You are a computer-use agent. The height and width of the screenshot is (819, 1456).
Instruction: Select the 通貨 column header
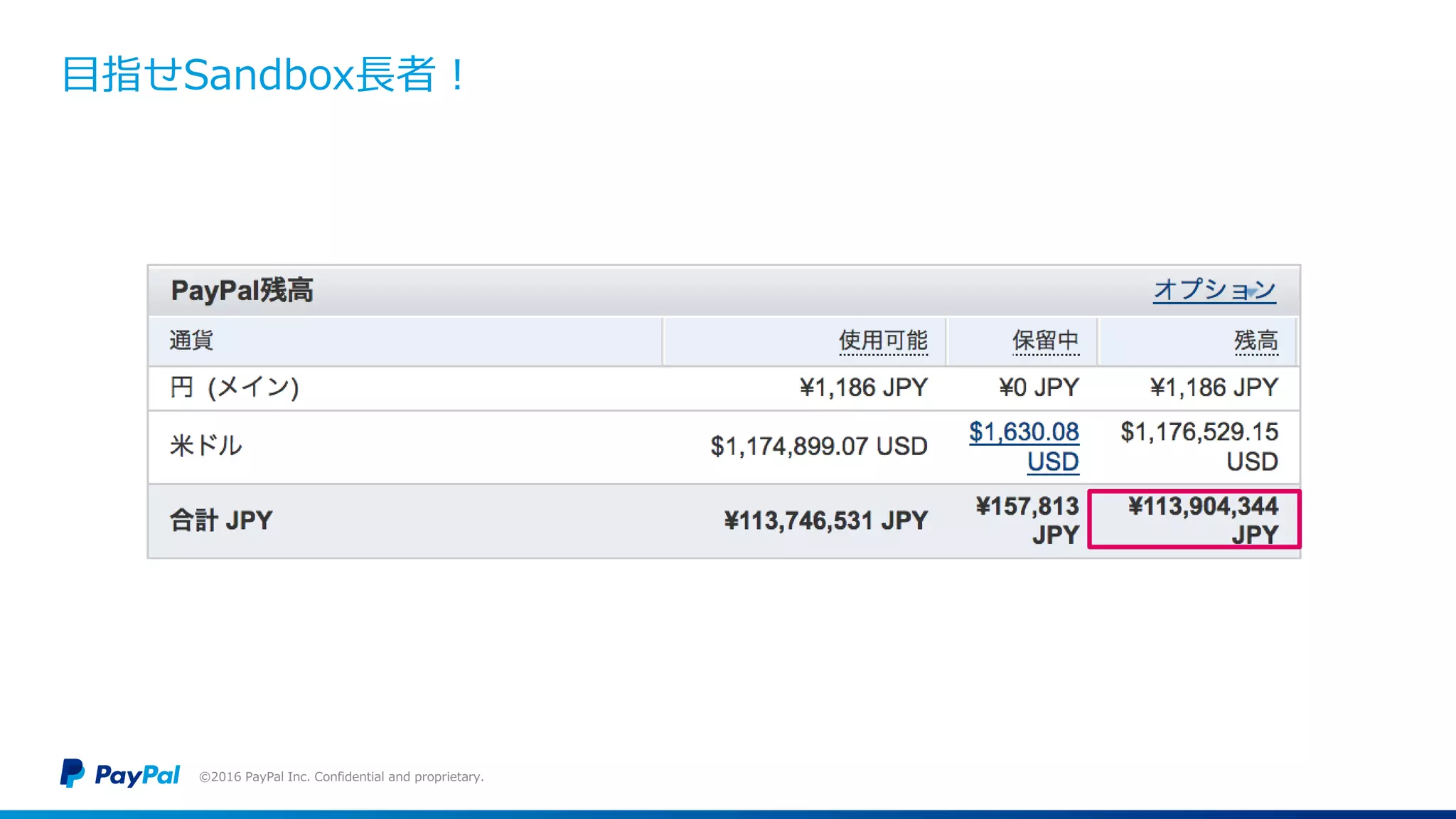[191, 341]
